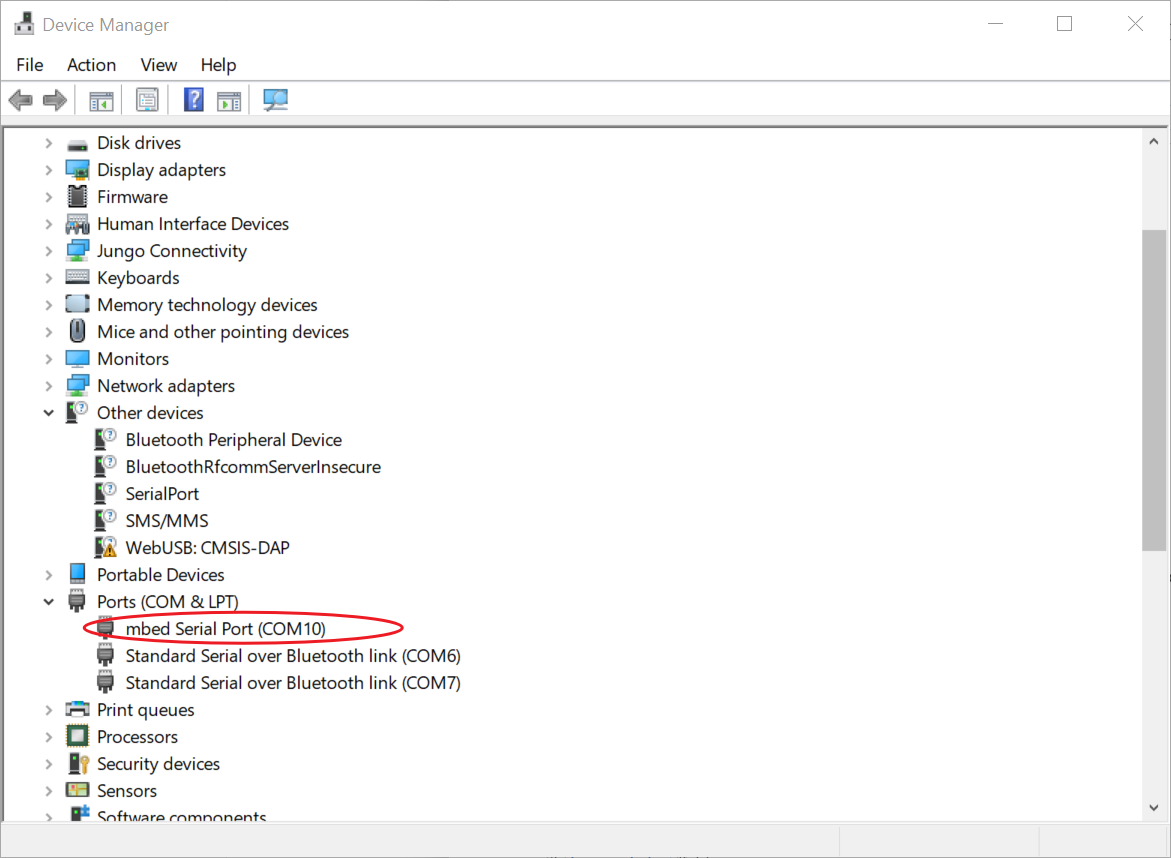
Task: Click the Back navigation arrow
Action: click(x=20, y=99)
